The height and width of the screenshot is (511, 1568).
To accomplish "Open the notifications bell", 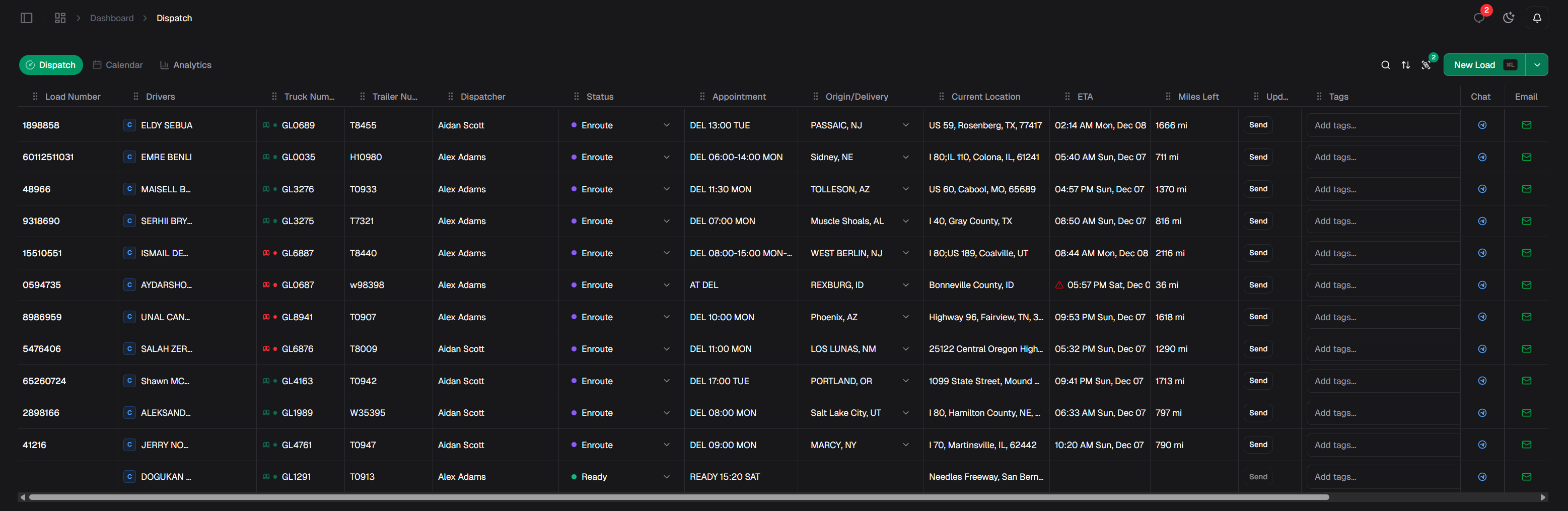I will pyautogui.click(x=1536, y=18).
